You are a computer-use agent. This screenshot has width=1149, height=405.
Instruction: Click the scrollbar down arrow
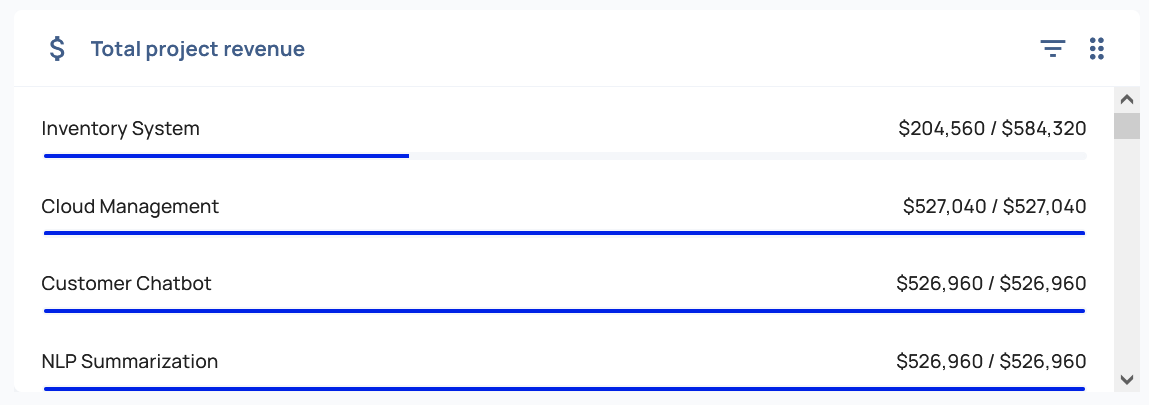pos(1126,379)
